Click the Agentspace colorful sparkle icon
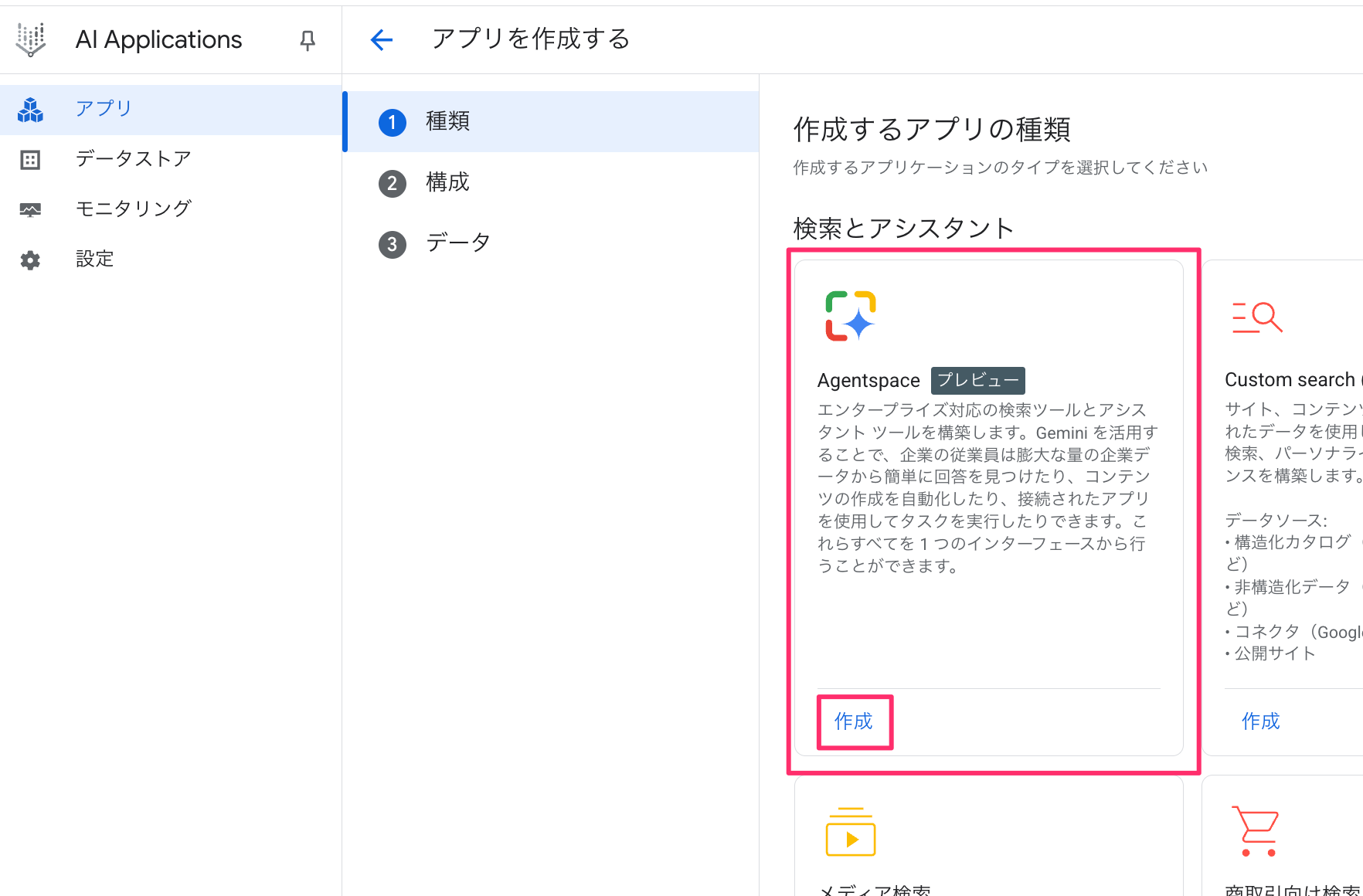 pyautogui.click(x=850, y=316)
